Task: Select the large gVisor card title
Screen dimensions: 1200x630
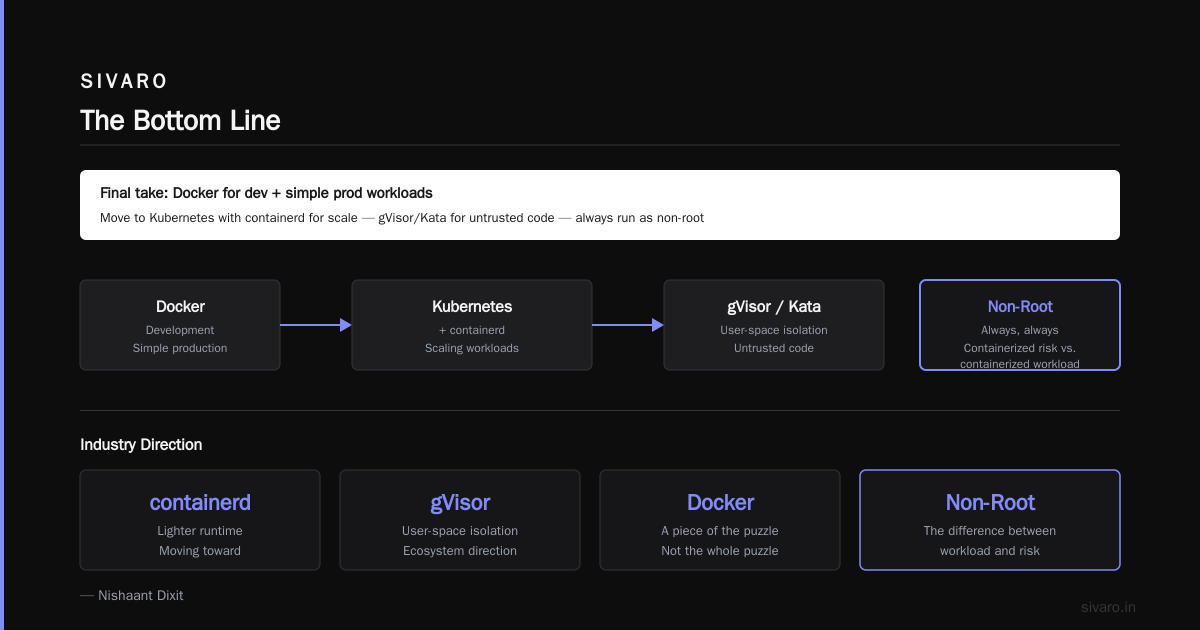Action: coord(460,502)
